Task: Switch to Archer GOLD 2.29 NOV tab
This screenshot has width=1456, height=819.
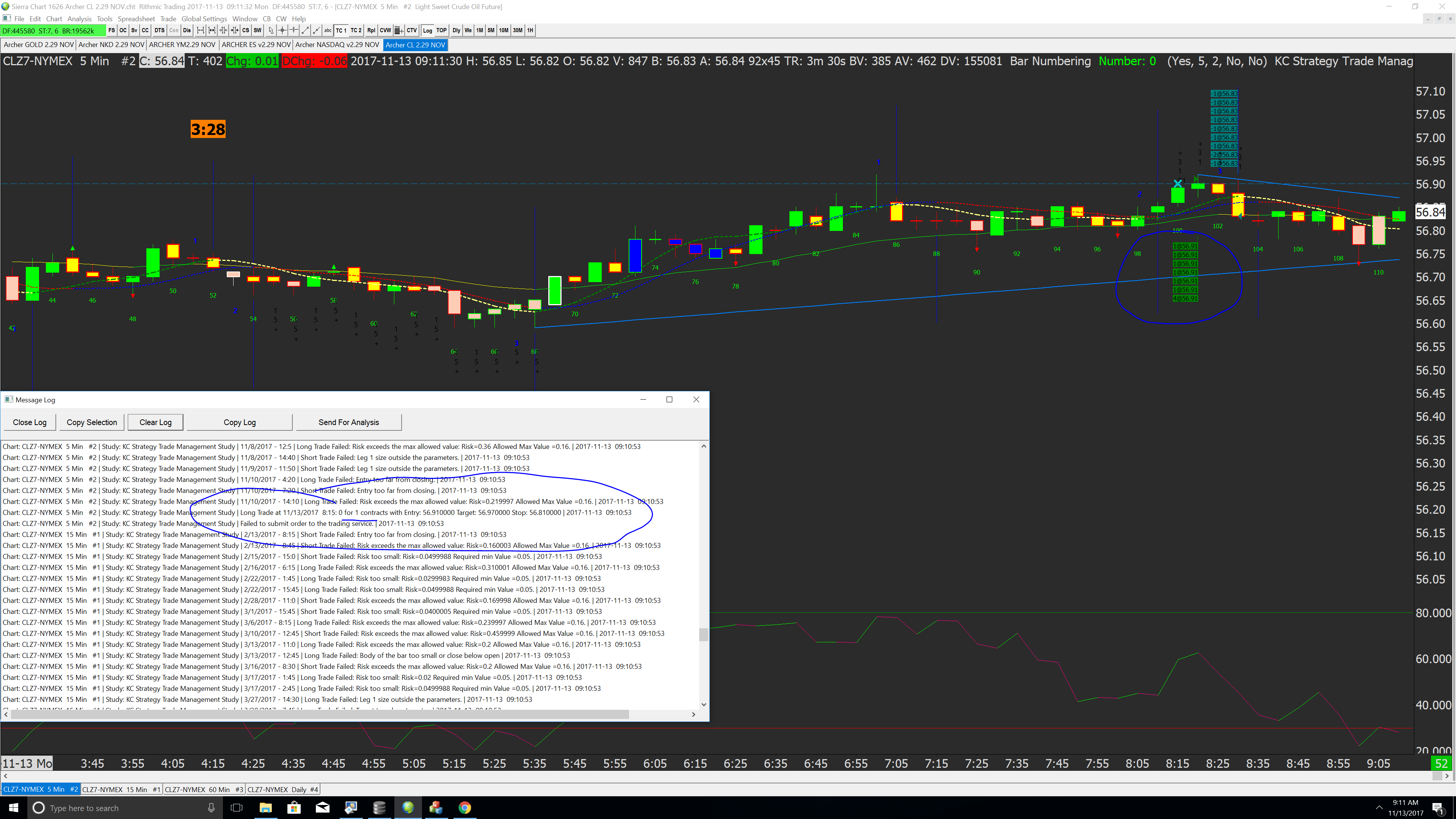Action: 38,45
